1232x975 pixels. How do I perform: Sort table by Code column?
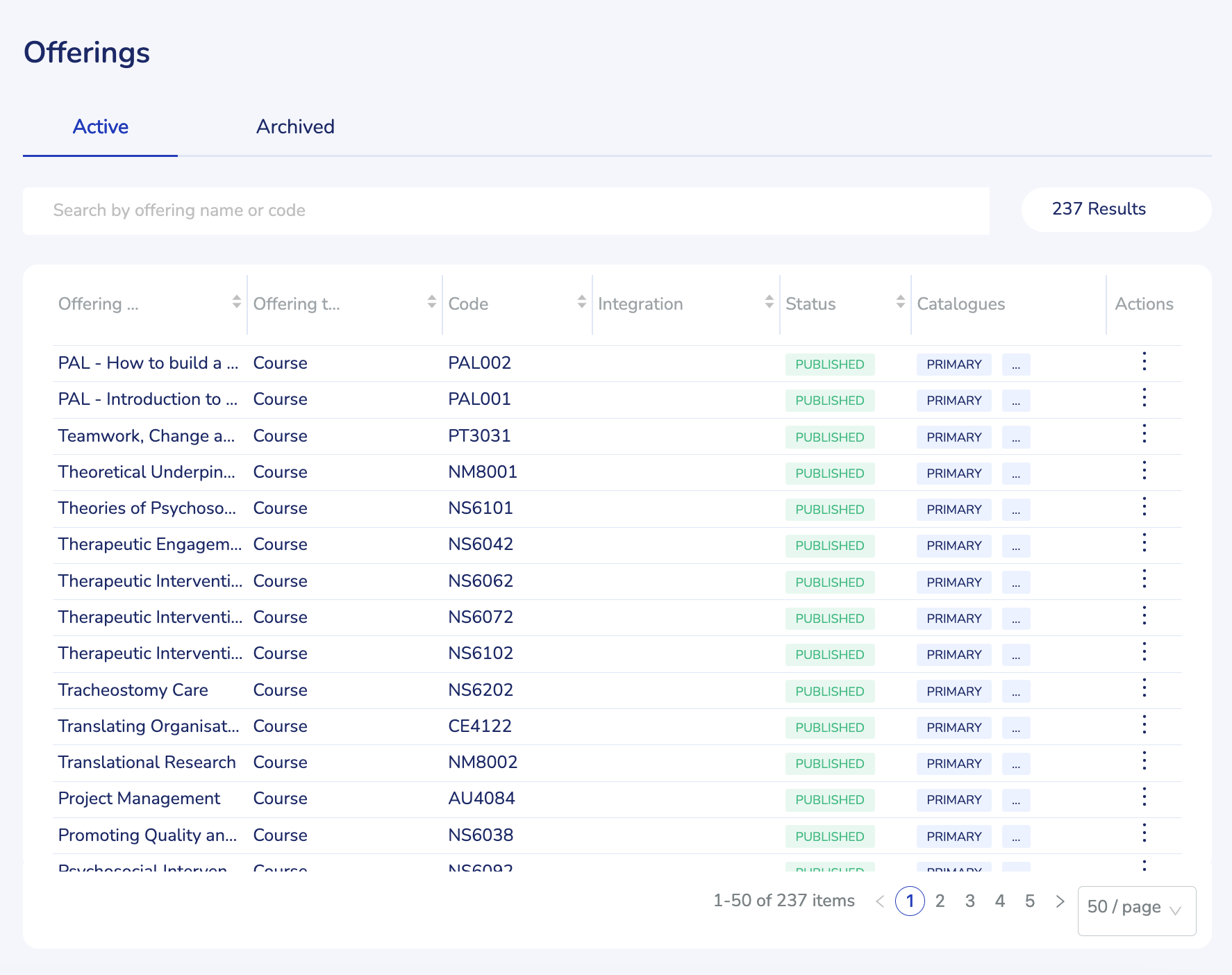click(581, 302)
